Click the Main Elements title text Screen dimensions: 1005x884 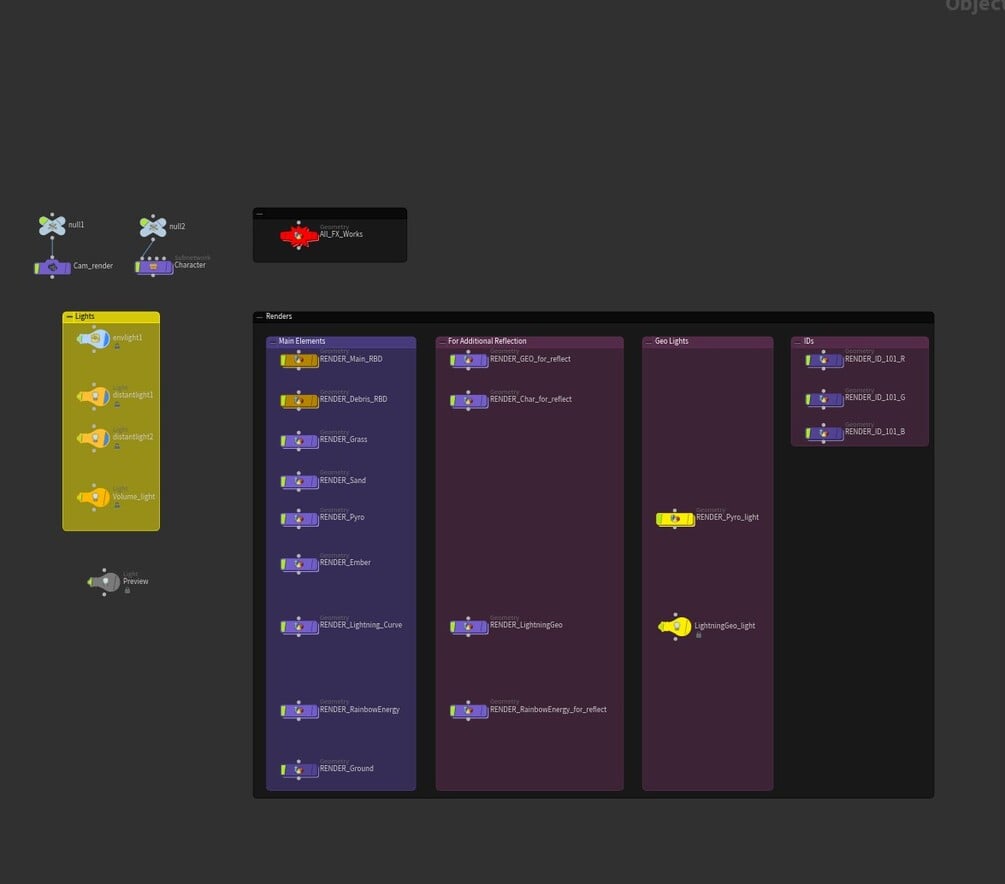302,342
